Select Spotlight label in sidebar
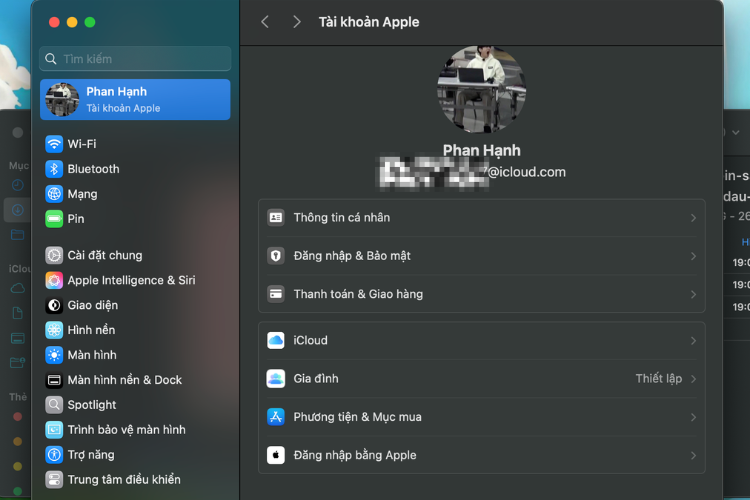The width and height of the screenshot is (750, 500). click(92, 405)
